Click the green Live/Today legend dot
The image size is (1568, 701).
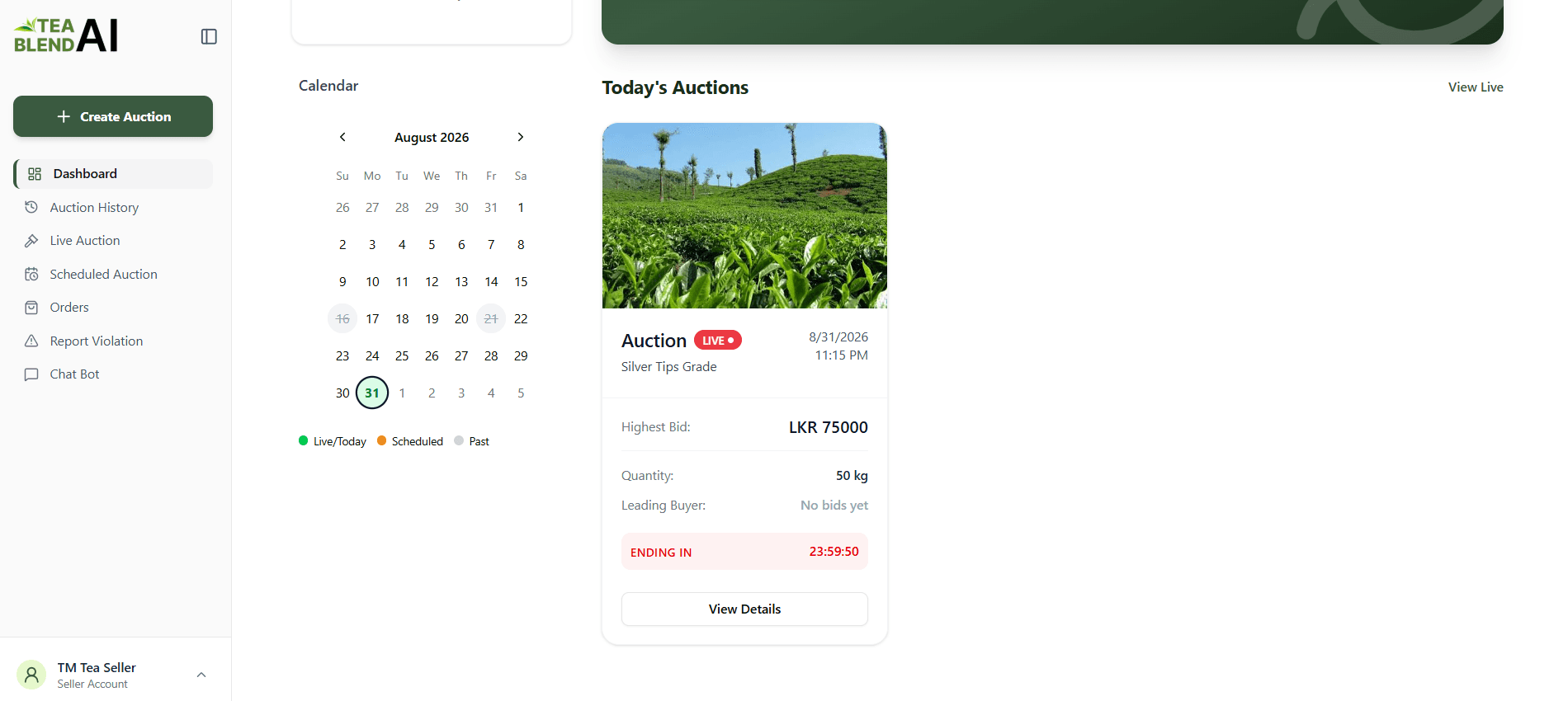pyautogui.click(x=303, y=440)
